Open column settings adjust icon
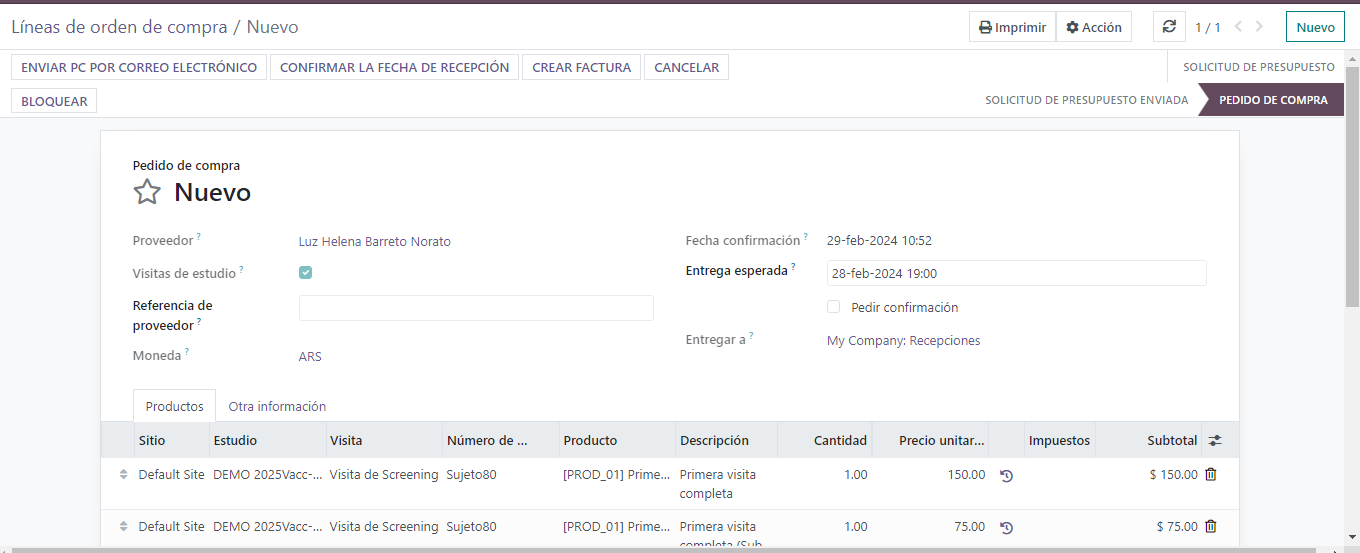1360x553 pixels. [x=1215, y=441]
